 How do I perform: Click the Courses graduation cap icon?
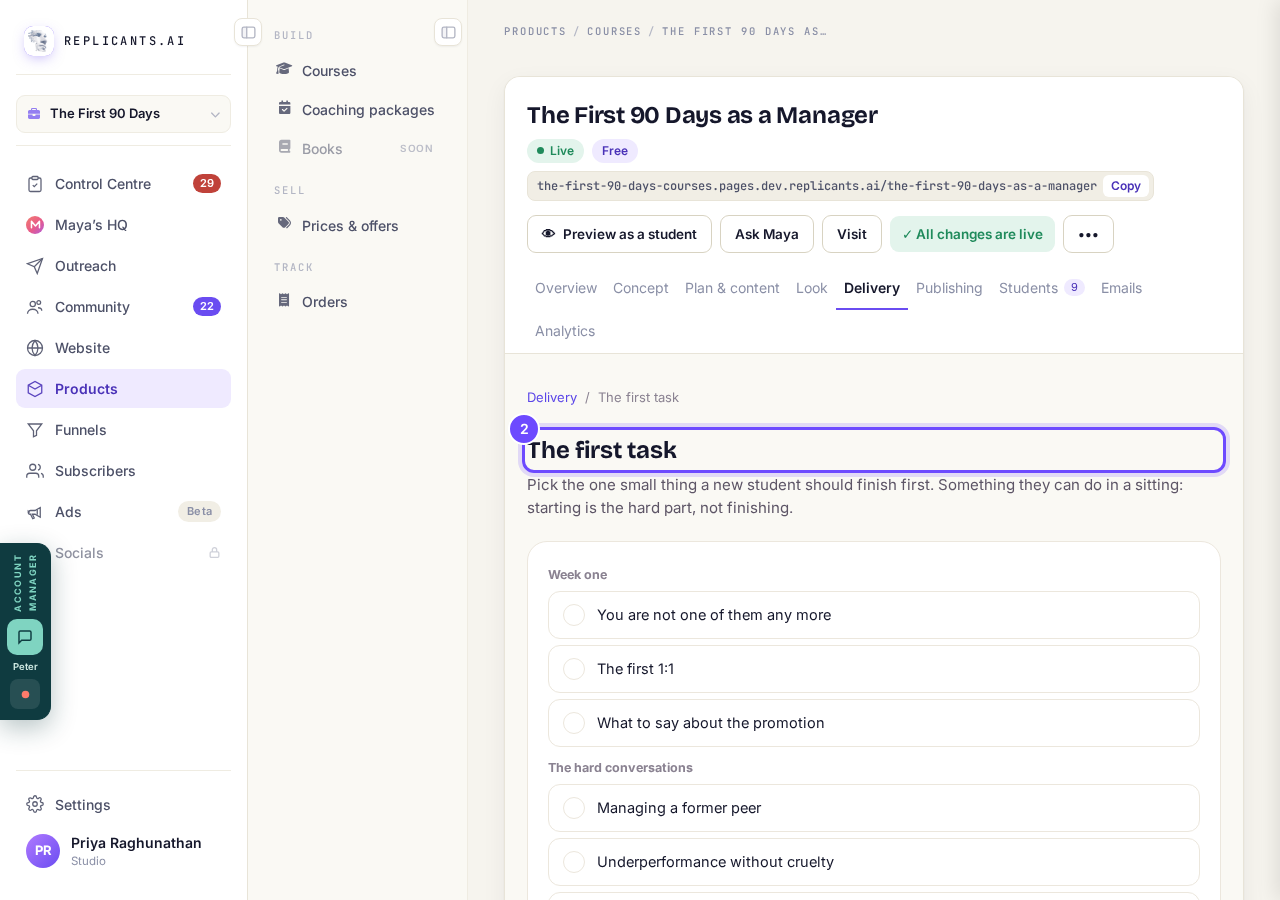coord(285,70)
